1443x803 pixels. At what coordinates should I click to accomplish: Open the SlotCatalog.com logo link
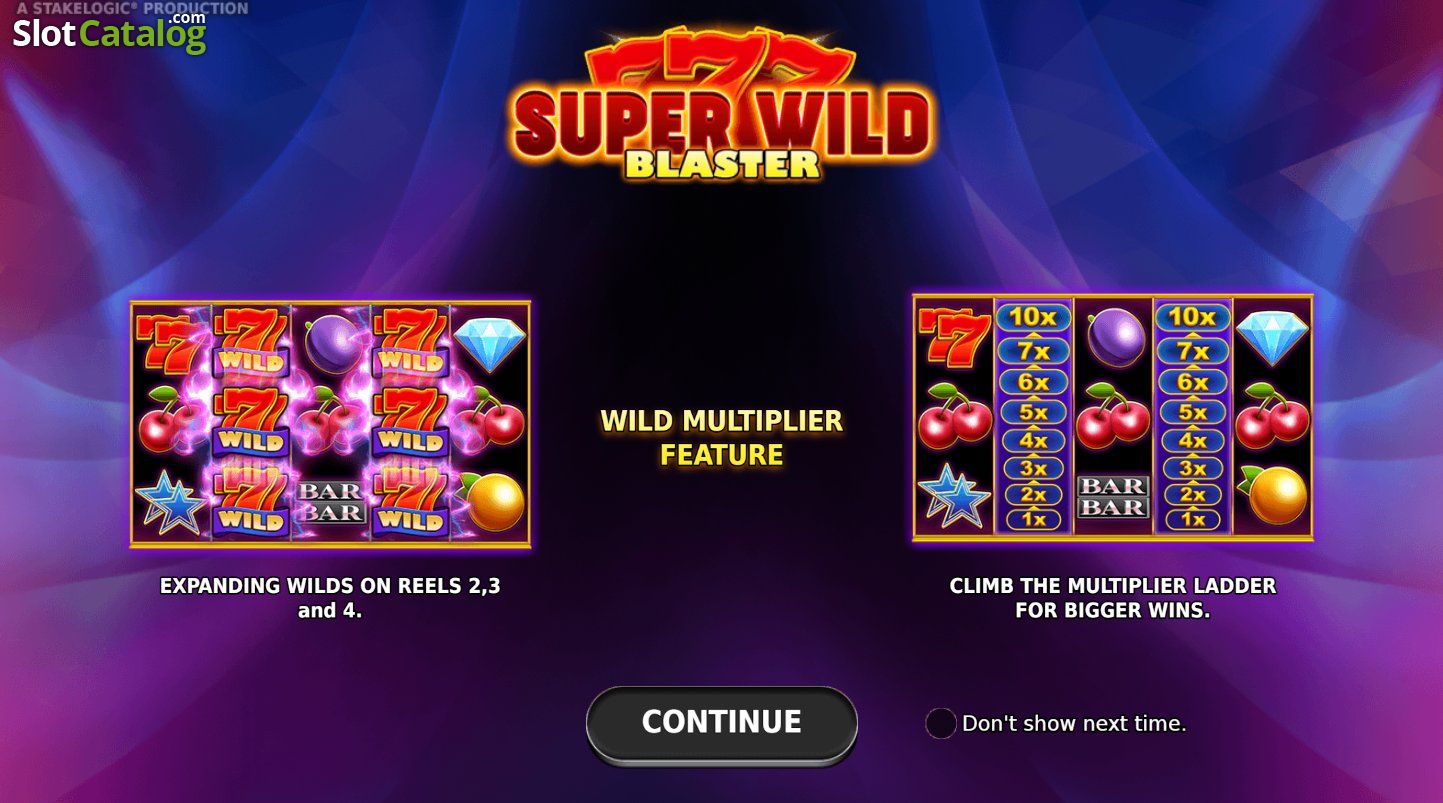109,32
